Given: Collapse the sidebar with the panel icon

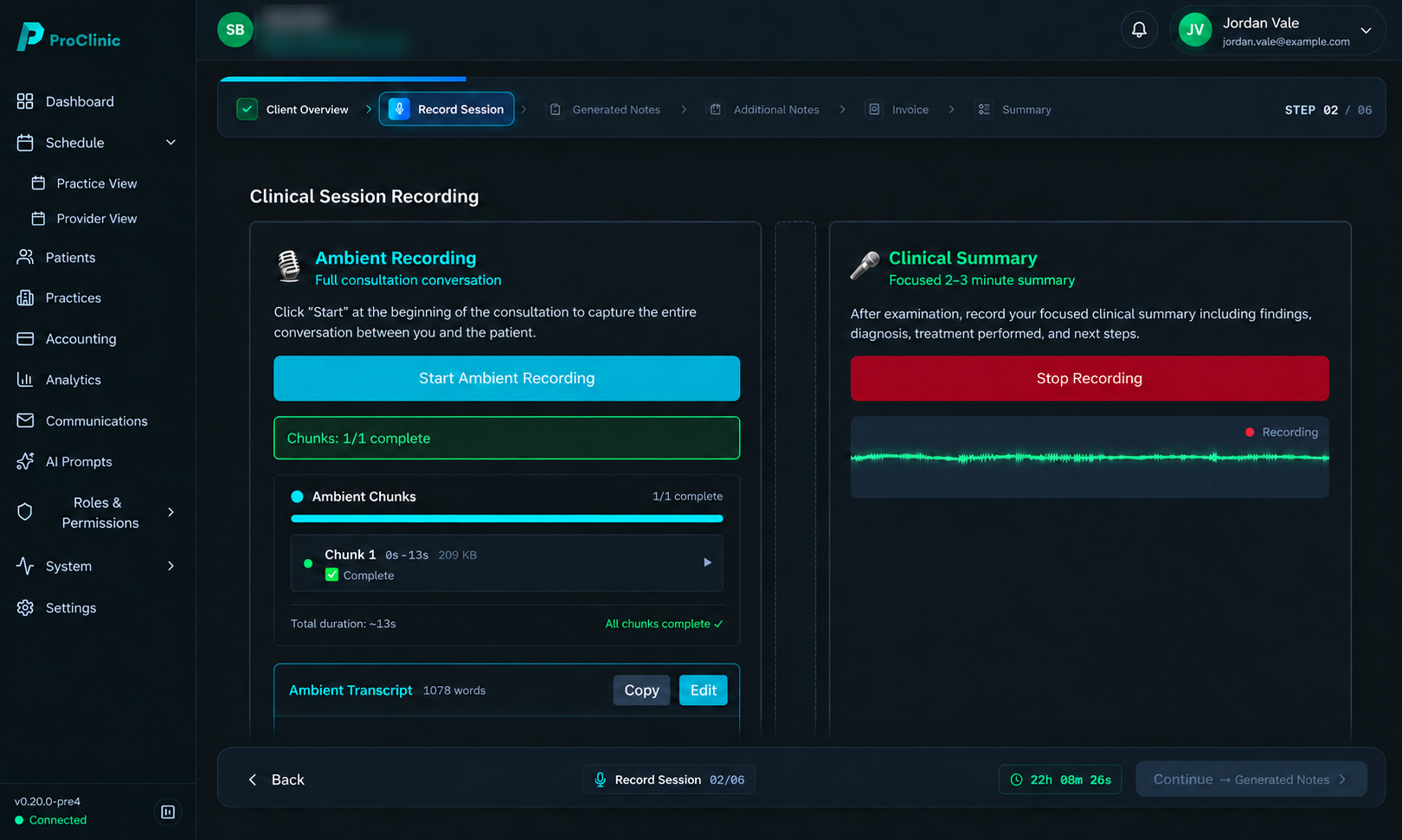Looking at the screenshot, I should click(x=168, y=812).
